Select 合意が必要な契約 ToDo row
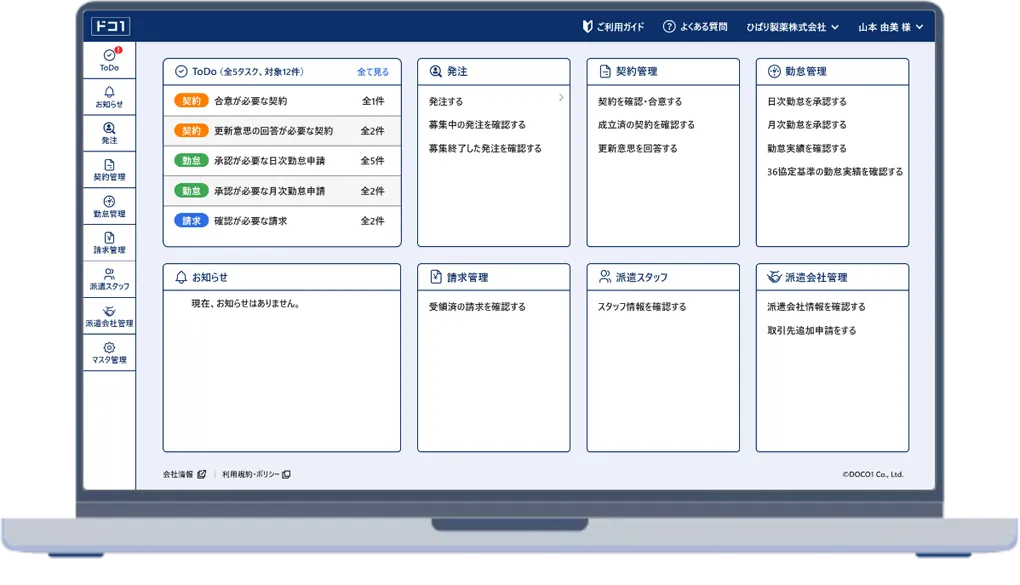 click(x=281, y=101)
